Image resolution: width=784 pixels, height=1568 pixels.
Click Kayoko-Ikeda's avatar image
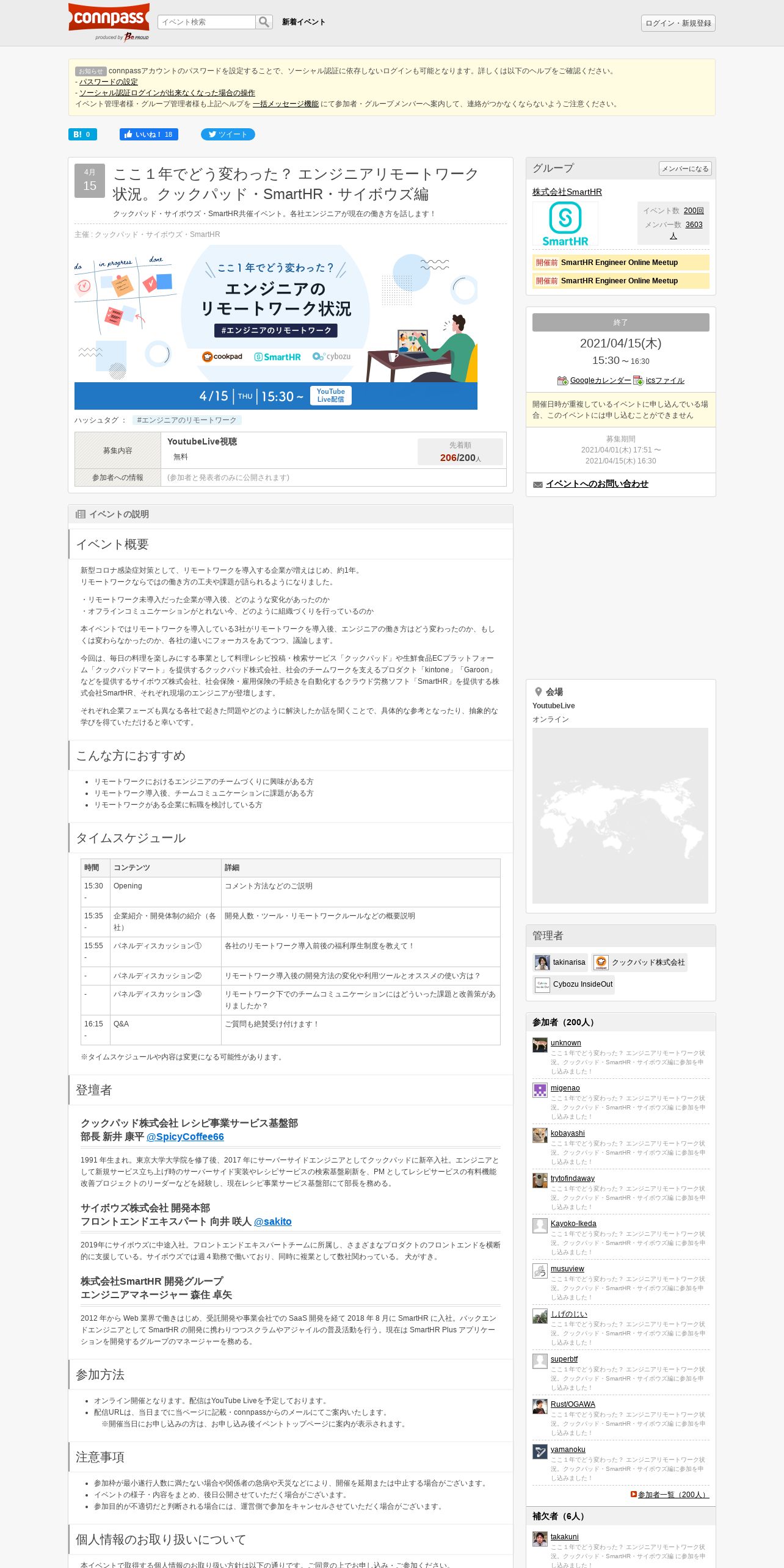pyautogui.click(x=540, y=1225)
